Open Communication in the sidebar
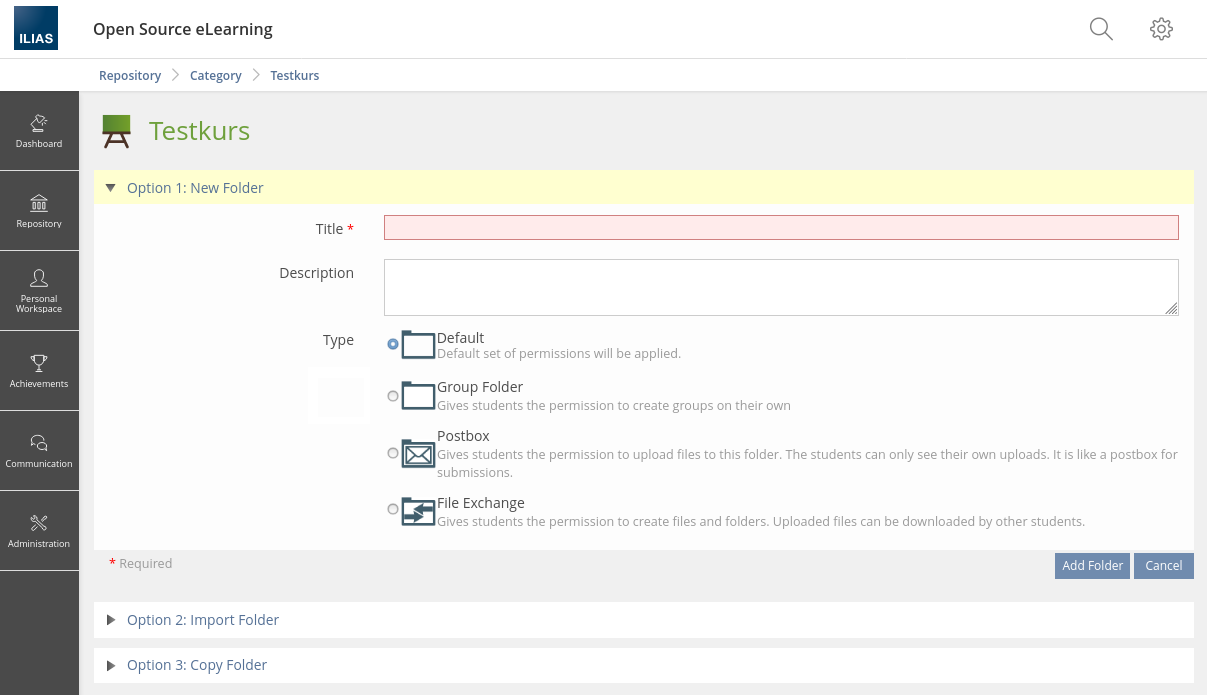The width and height of the screenshot is (1207, 695). (x=39, y=450)
